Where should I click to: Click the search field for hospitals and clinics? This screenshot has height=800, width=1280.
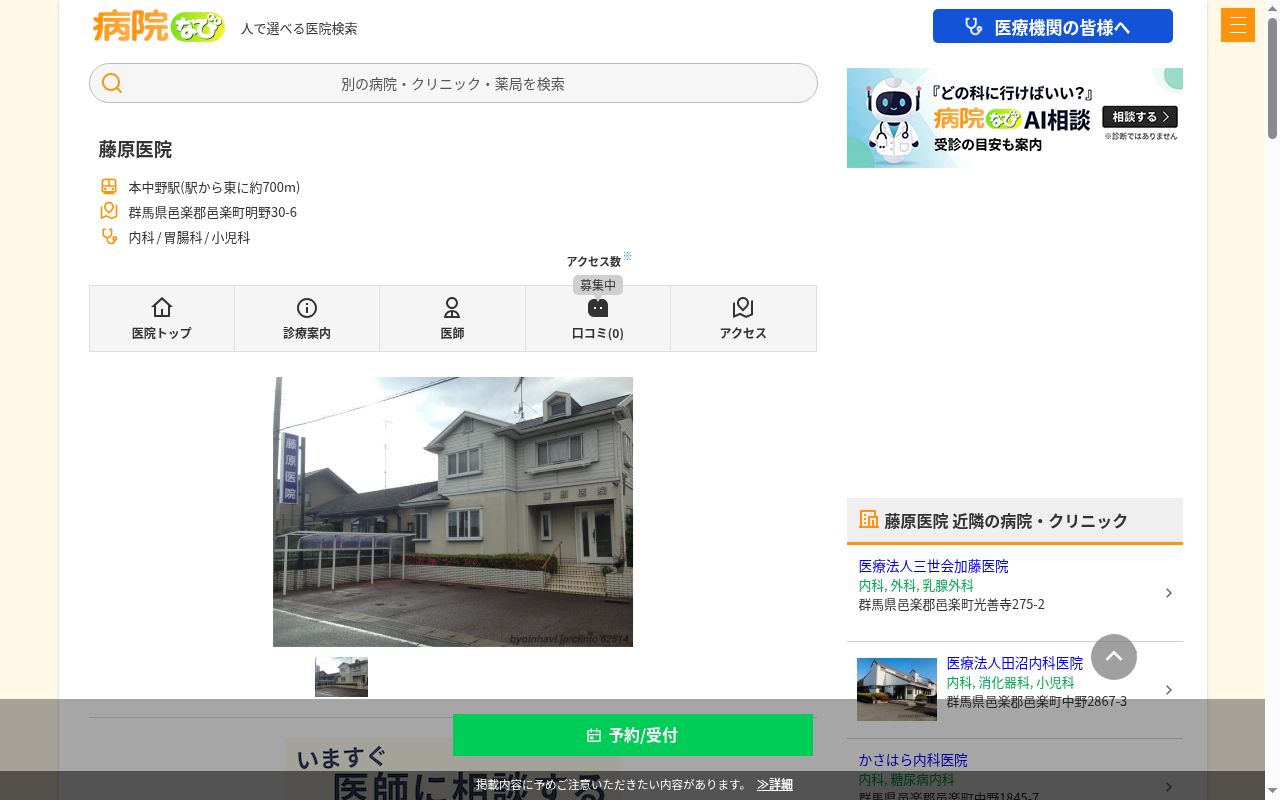453,83
